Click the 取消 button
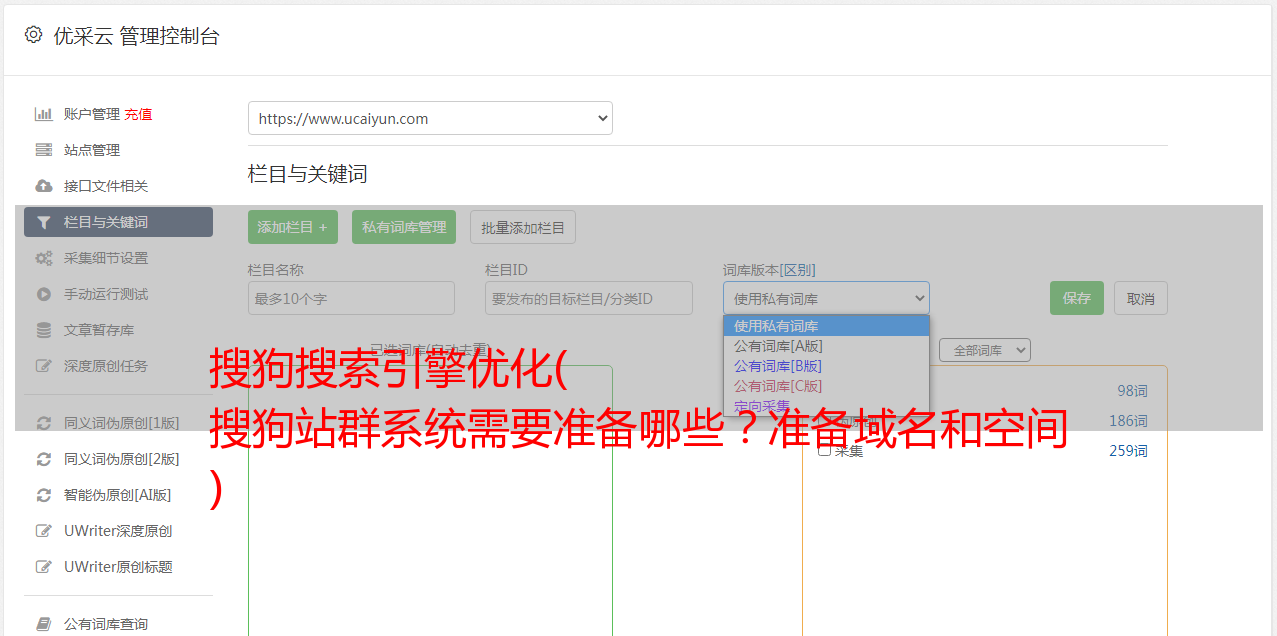Screen dimensions: 1277x636 point(1141,298)
